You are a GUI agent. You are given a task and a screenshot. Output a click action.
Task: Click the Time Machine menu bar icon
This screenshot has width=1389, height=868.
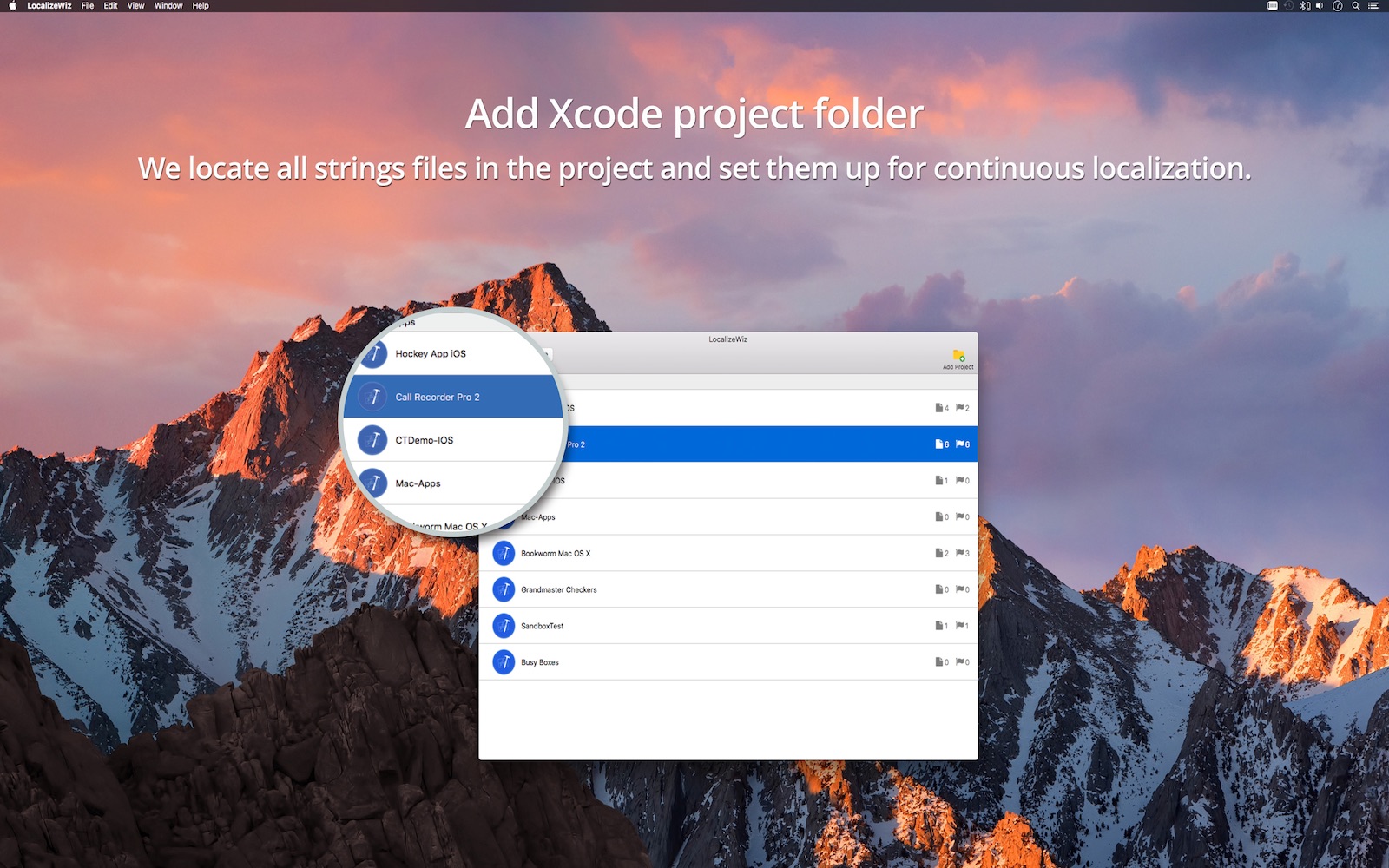click(1288, 6)
